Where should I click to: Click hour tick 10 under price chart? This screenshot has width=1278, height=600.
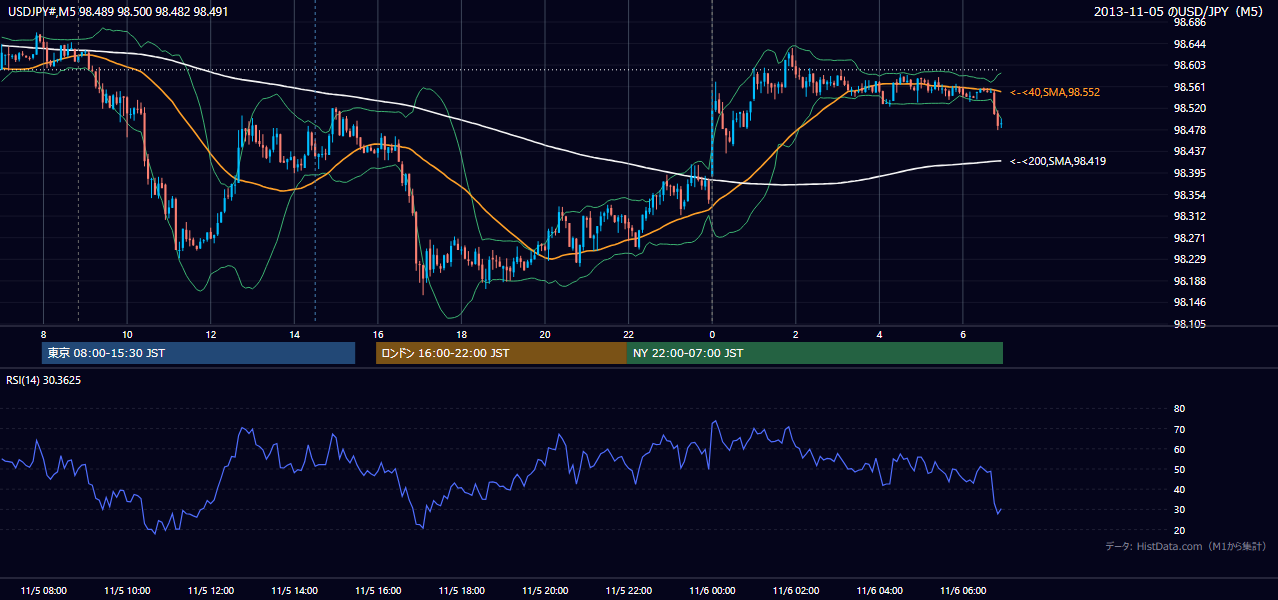(126, 334)
